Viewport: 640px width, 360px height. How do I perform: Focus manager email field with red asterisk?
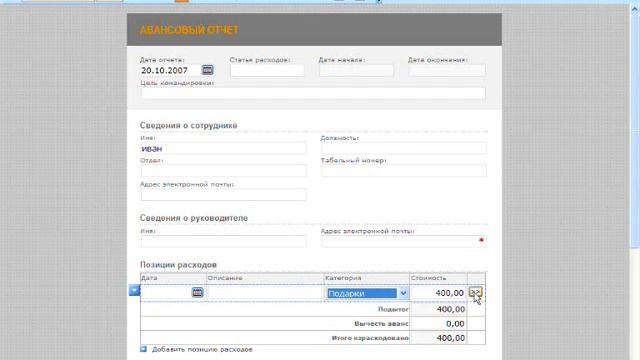coord(404,241)
